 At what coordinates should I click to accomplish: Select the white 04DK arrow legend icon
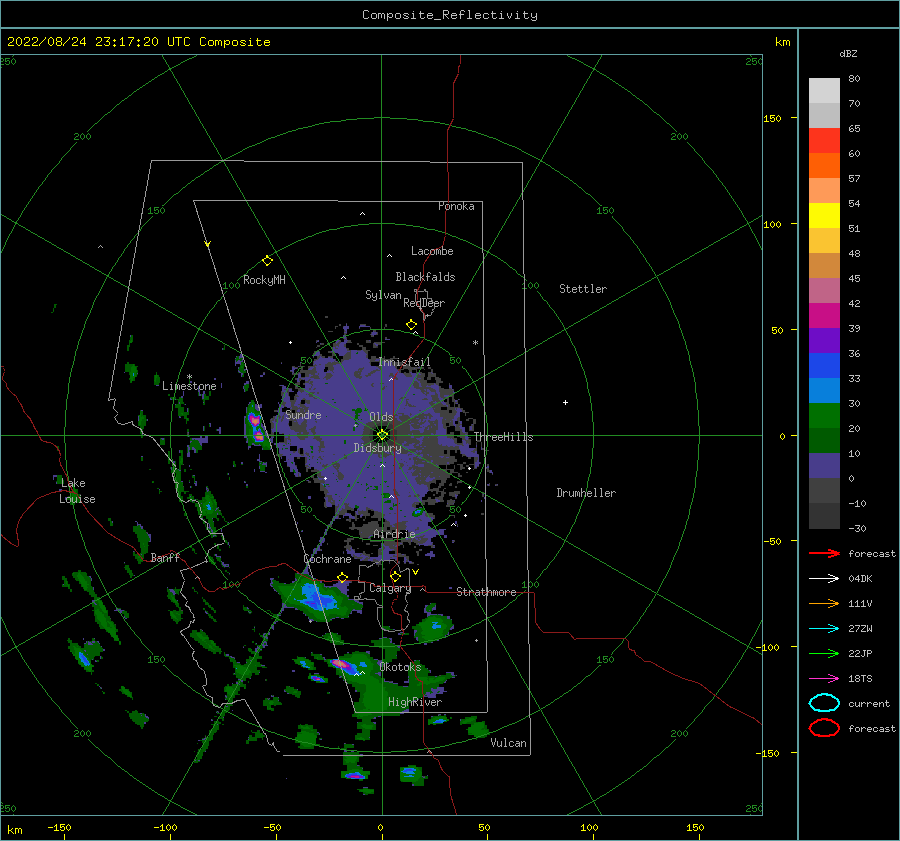824,579
